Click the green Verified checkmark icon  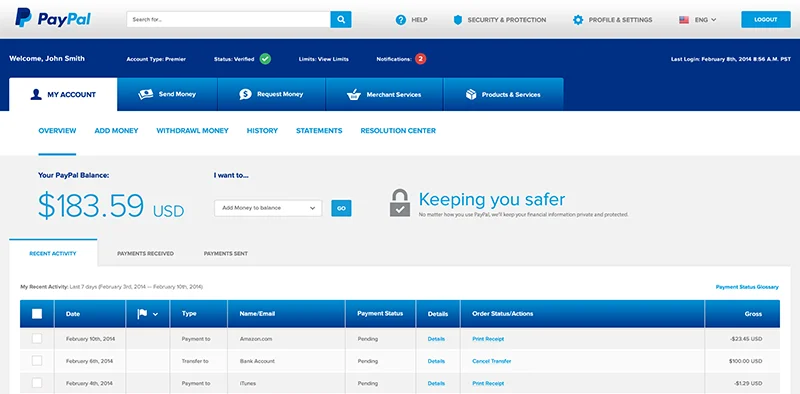265,59
